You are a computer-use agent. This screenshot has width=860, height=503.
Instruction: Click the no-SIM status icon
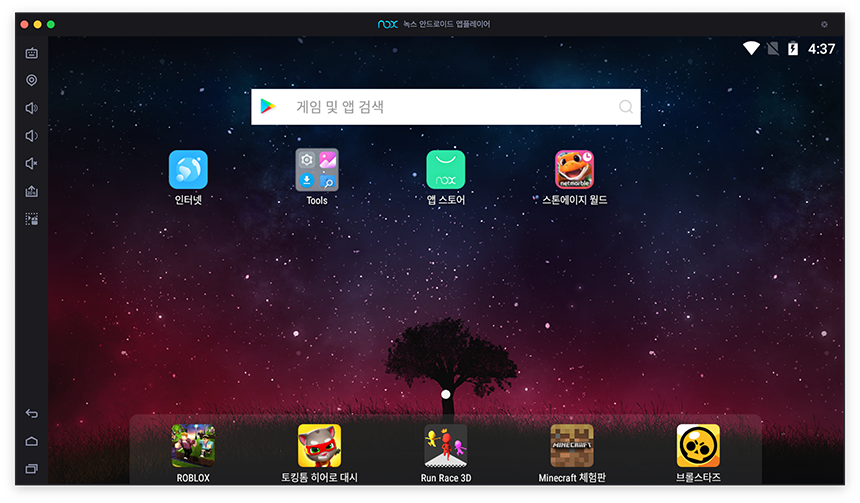[x=773, y=49]
